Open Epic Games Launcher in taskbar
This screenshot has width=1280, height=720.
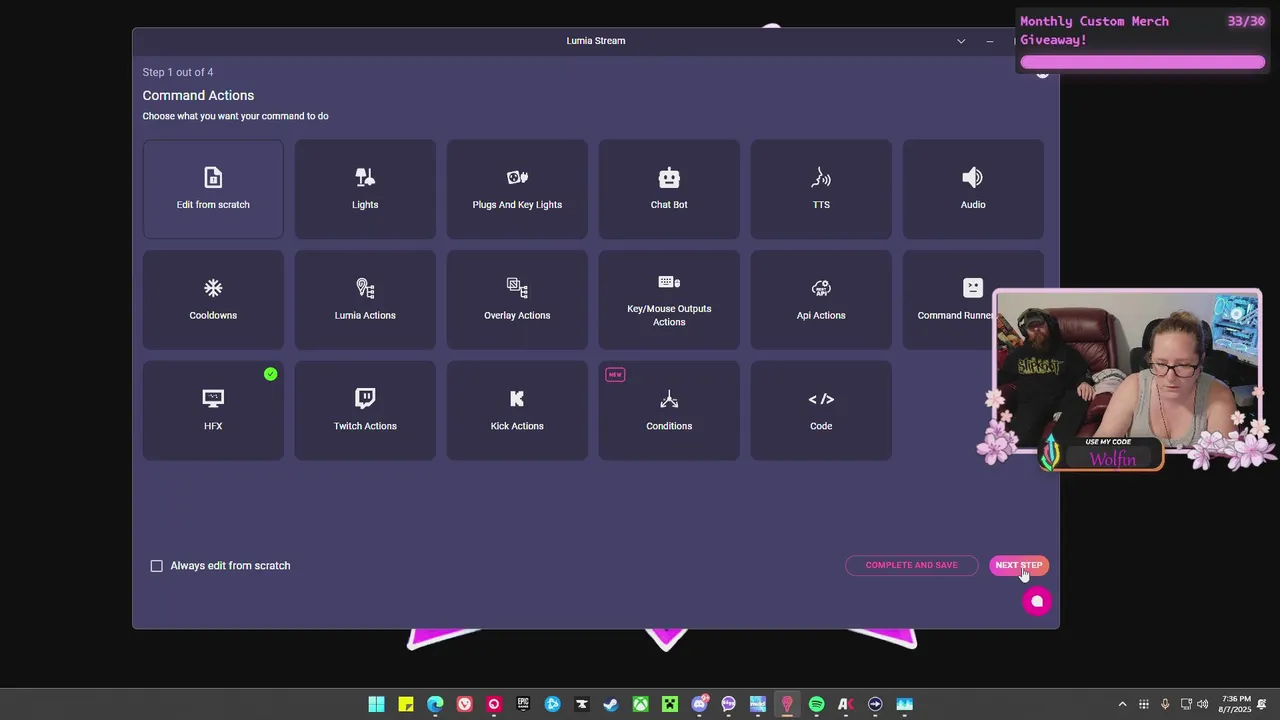523,704
